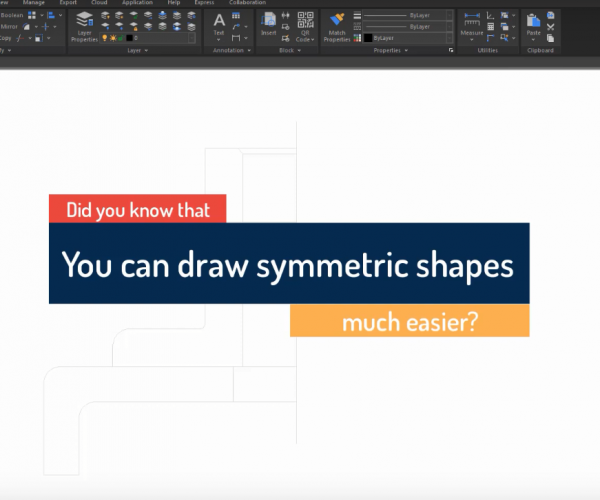Open the QR Code dropdown arrow
Screen dimensions: 600x500
(313, 39)
